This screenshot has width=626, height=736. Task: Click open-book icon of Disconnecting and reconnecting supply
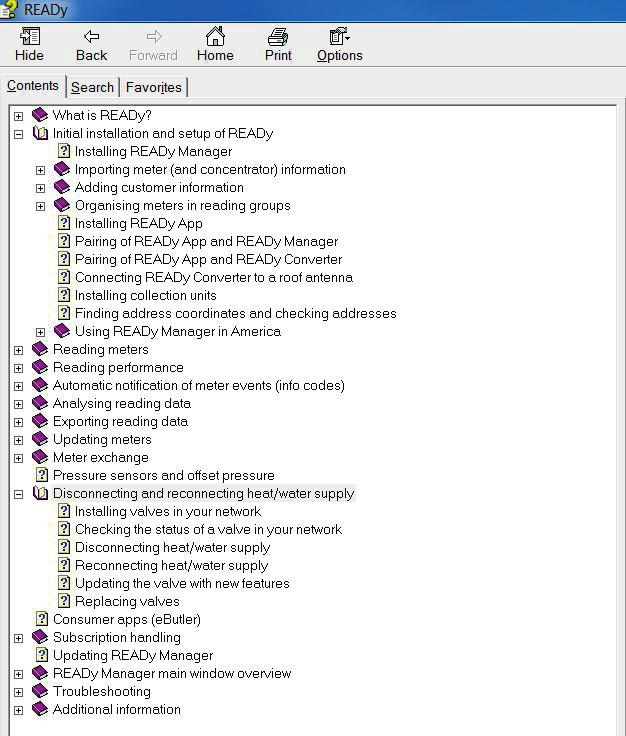(x=40, y=493)
